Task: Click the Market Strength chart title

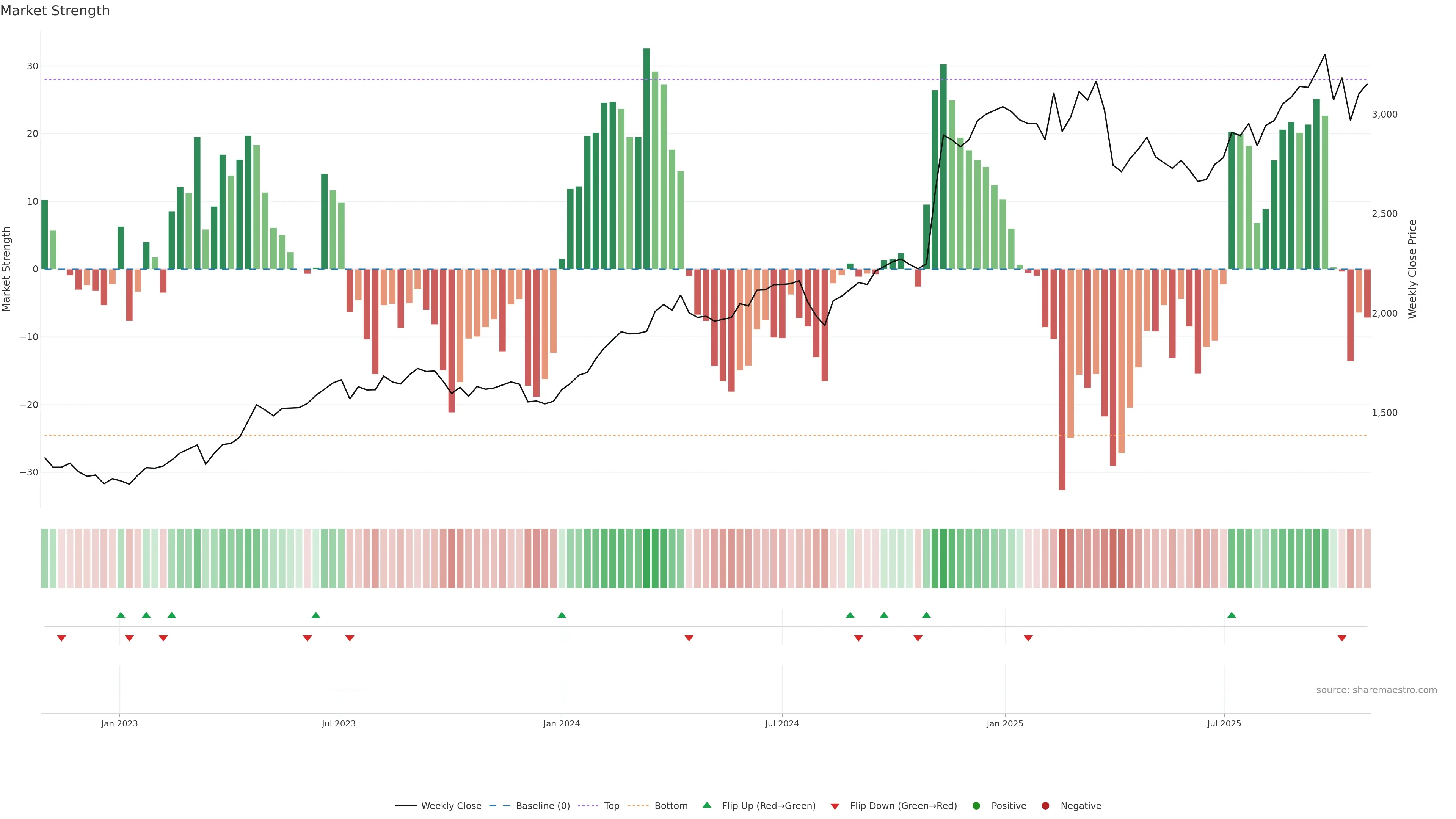Action: point(55,11)
